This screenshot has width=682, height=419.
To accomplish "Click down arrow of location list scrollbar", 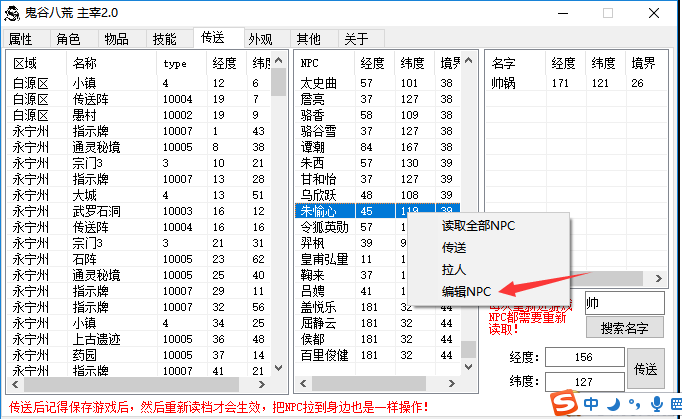I will pos(279,368).
